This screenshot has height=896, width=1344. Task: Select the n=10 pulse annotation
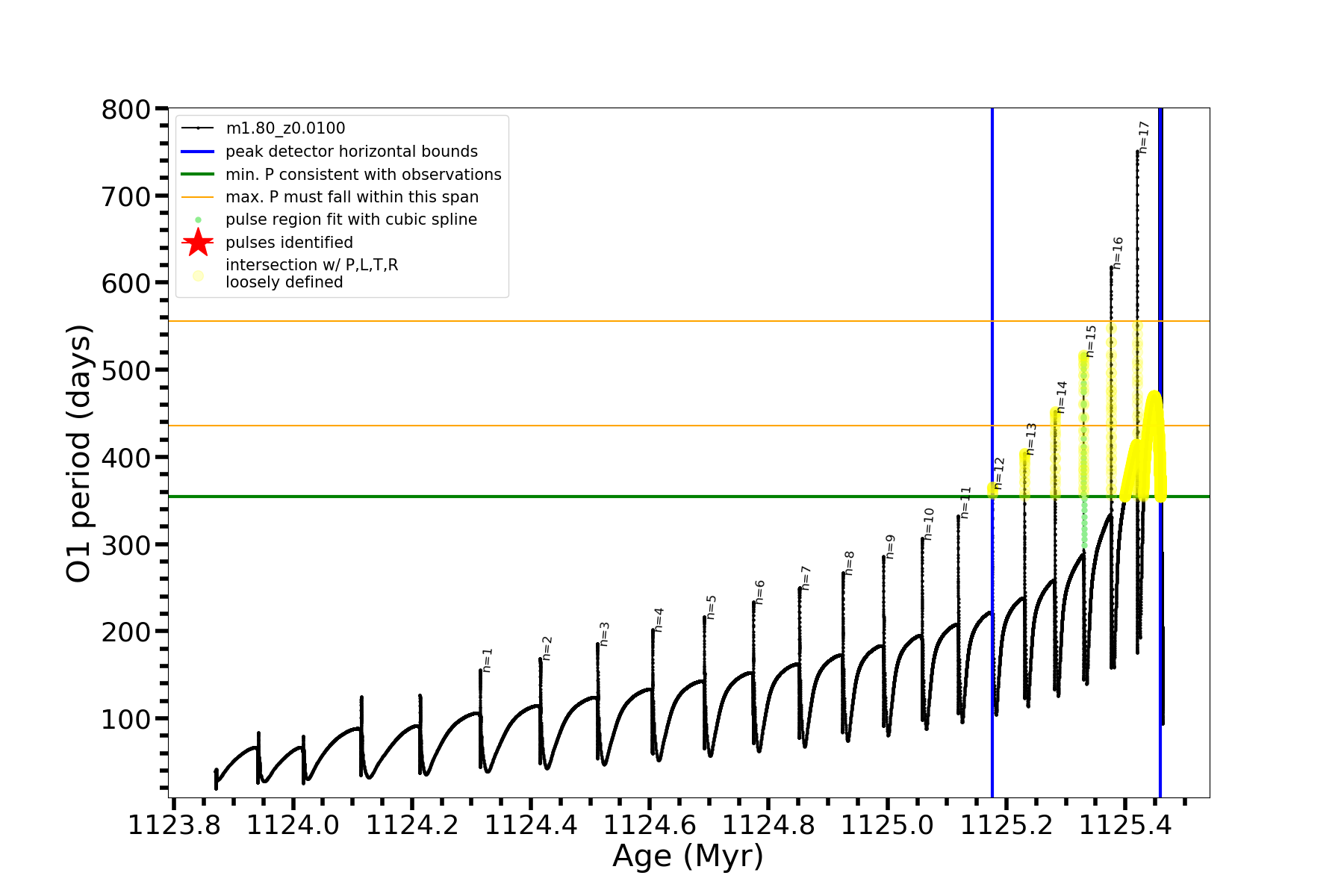pyautogui.click(x=929, y=524)
